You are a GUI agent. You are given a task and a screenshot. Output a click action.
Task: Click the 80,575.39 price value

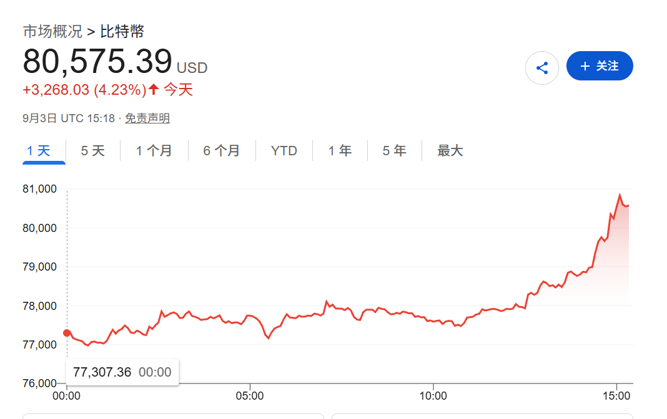pyautogui.click(x=97, y=62)
